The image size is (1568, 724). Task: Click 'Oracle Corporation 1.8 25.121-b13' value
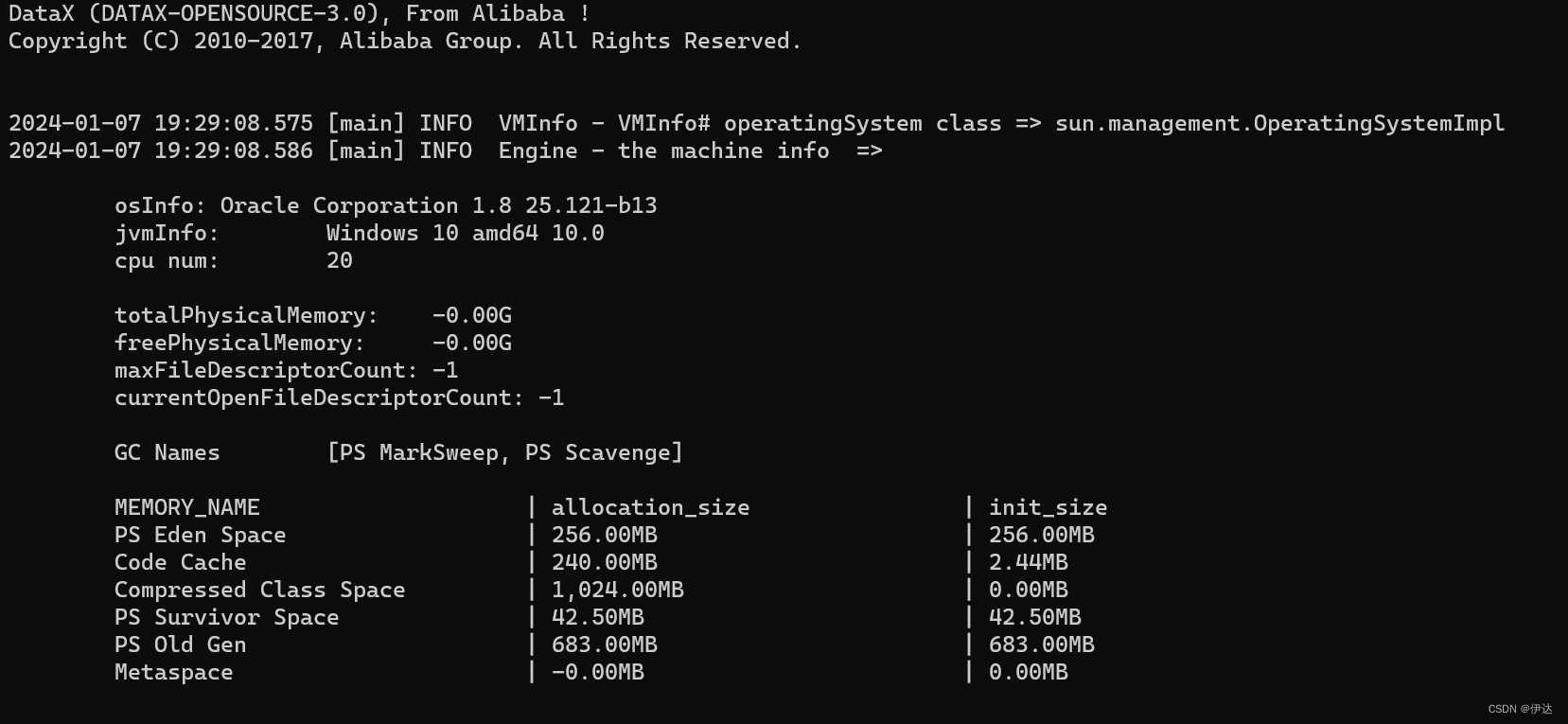[438, 206]
